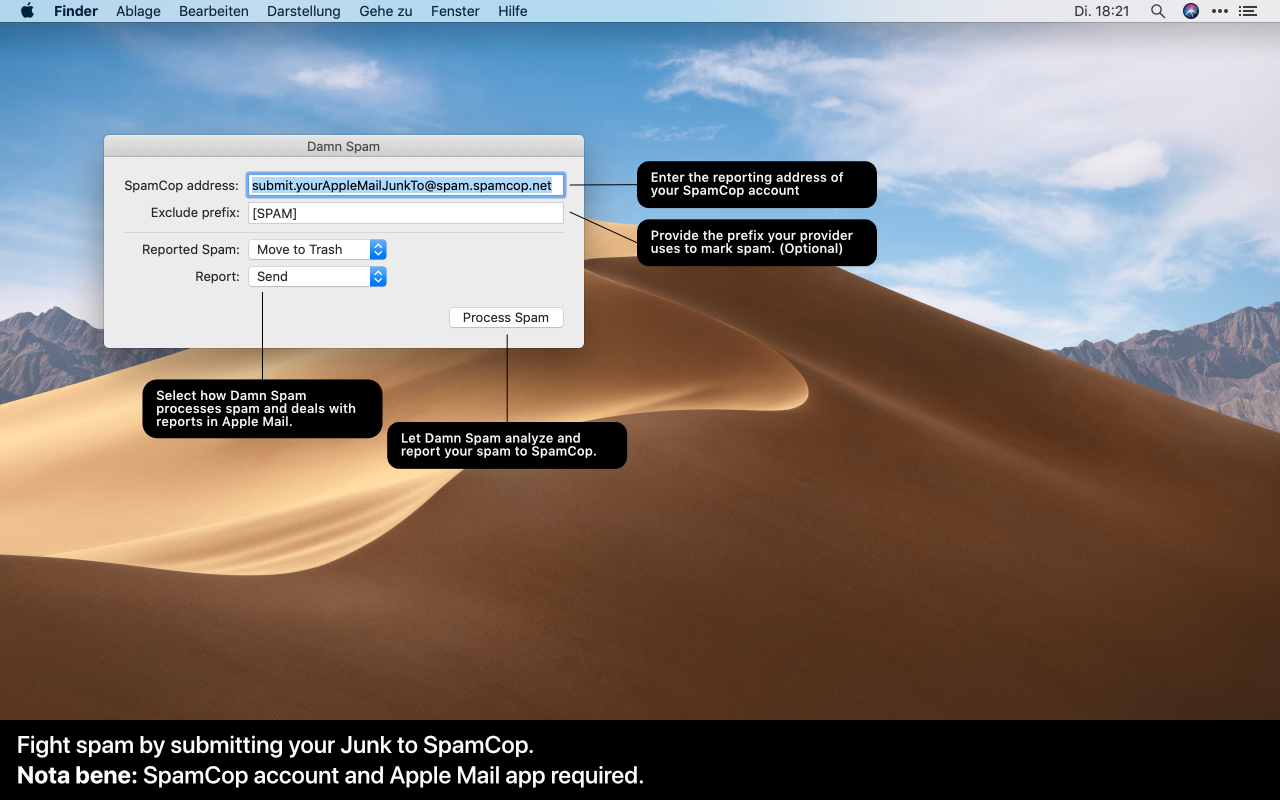Open the Report dropdown set to Send

coord(317,277)
